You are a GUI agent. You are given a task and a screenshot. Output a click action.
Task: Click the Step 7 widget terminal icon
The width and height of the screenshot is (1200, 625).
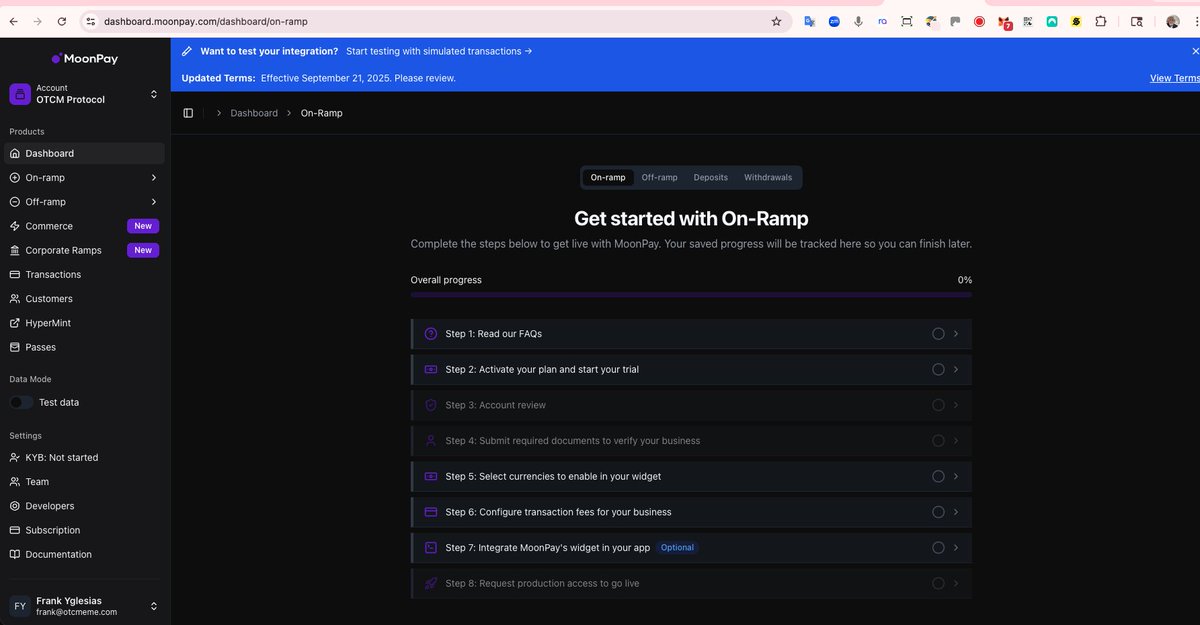click(x=431, y=548)
